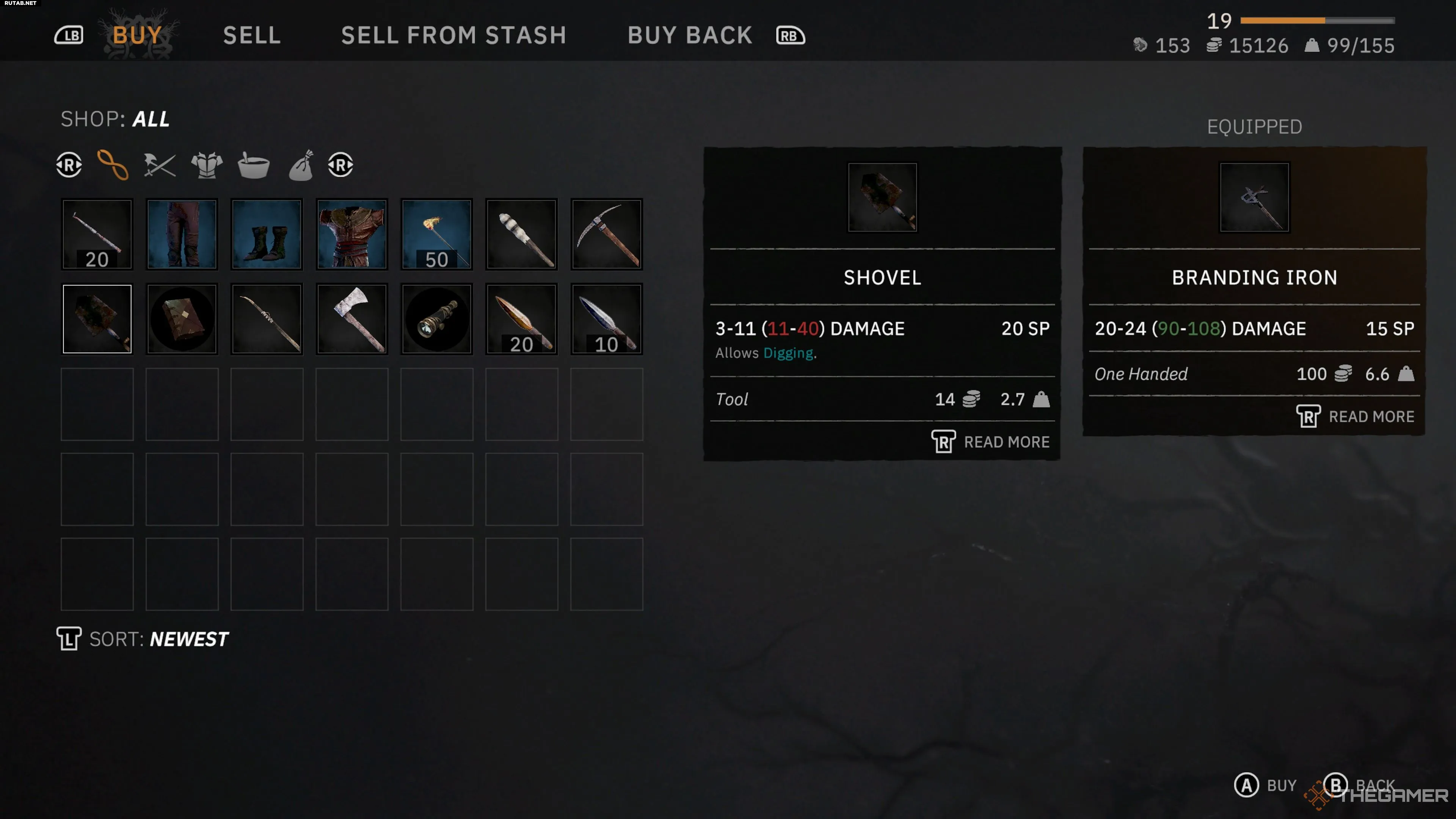Select the torch item stack of 50
The image size is (1456, 819).
tap(436, 235)
